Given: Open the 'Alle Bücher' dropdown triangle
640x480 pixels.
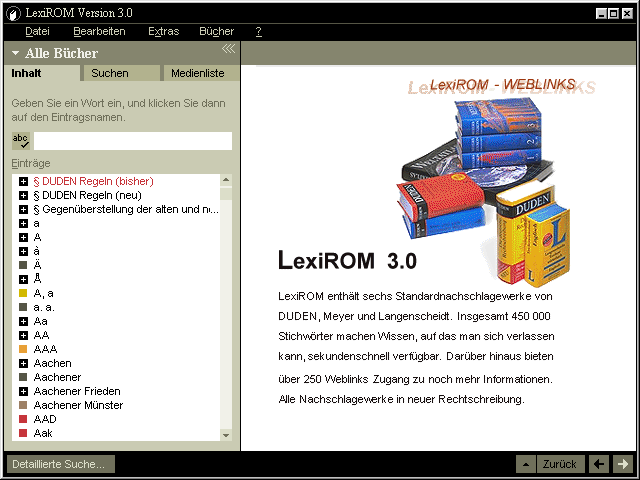Looking at the screenshot, I should click(16, 53).
